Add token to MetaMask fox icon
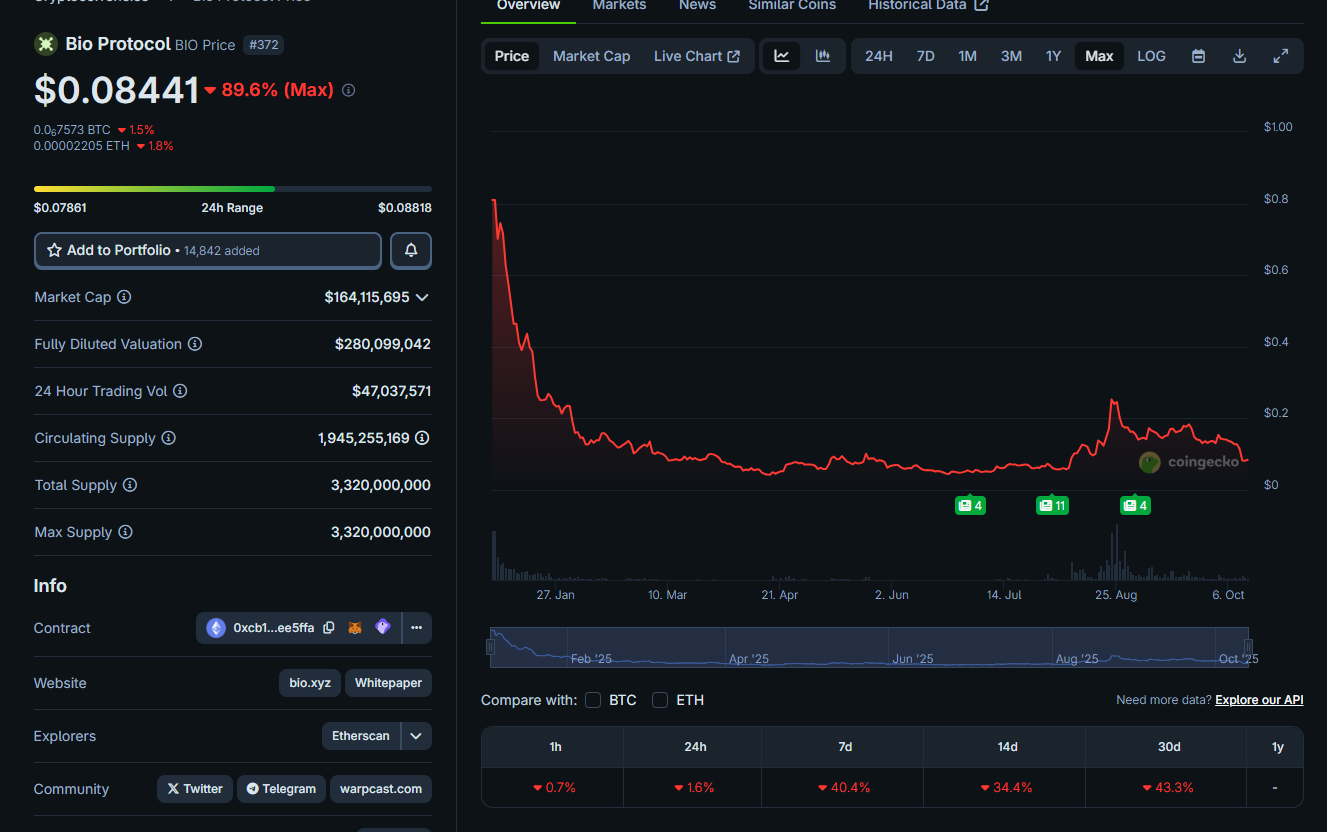The height and width of the screenshot is (832, 1327). pyautogui.click(x=355, y=628)
